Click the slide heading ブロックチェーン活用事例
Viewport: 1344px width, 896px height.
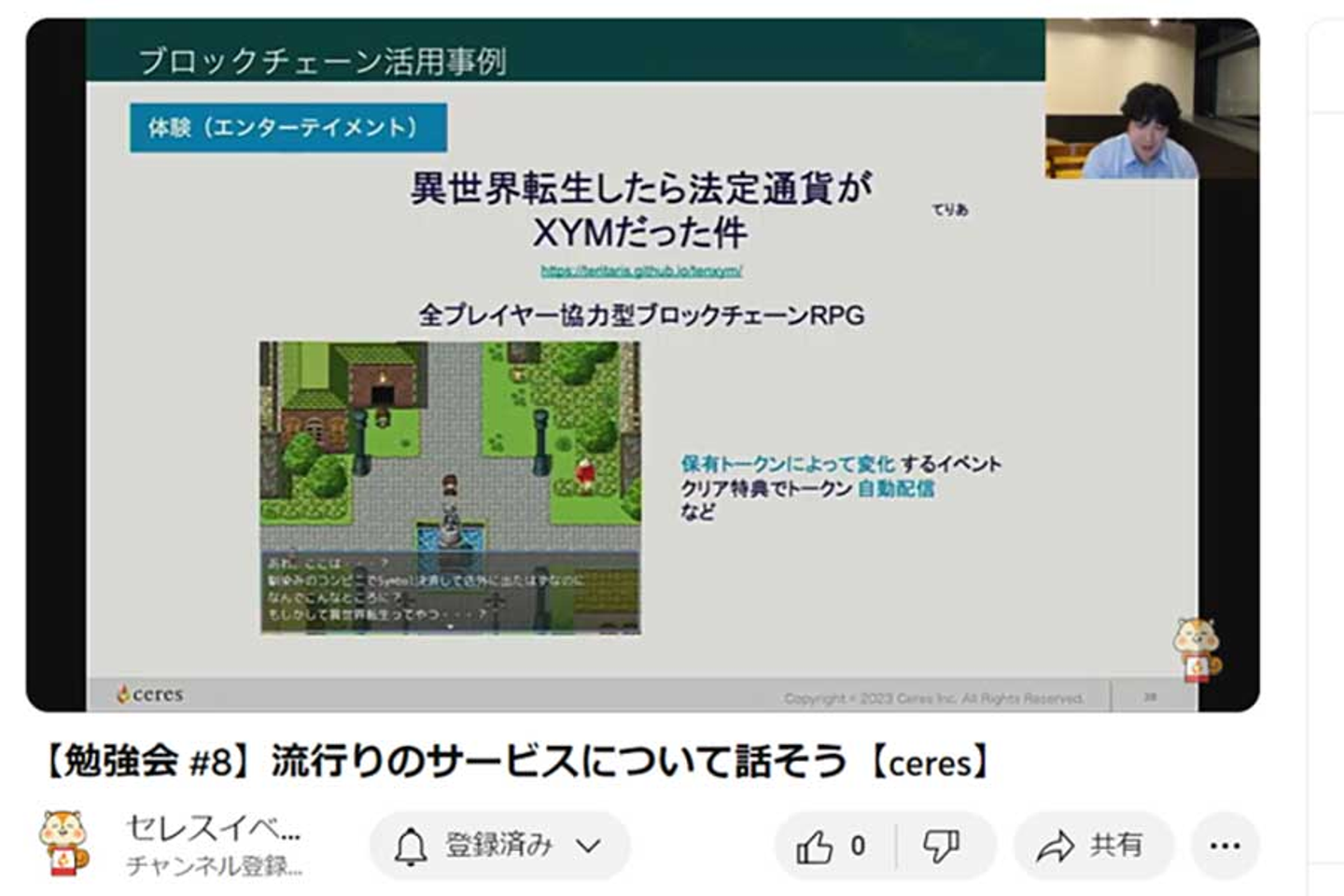(322, 62)
